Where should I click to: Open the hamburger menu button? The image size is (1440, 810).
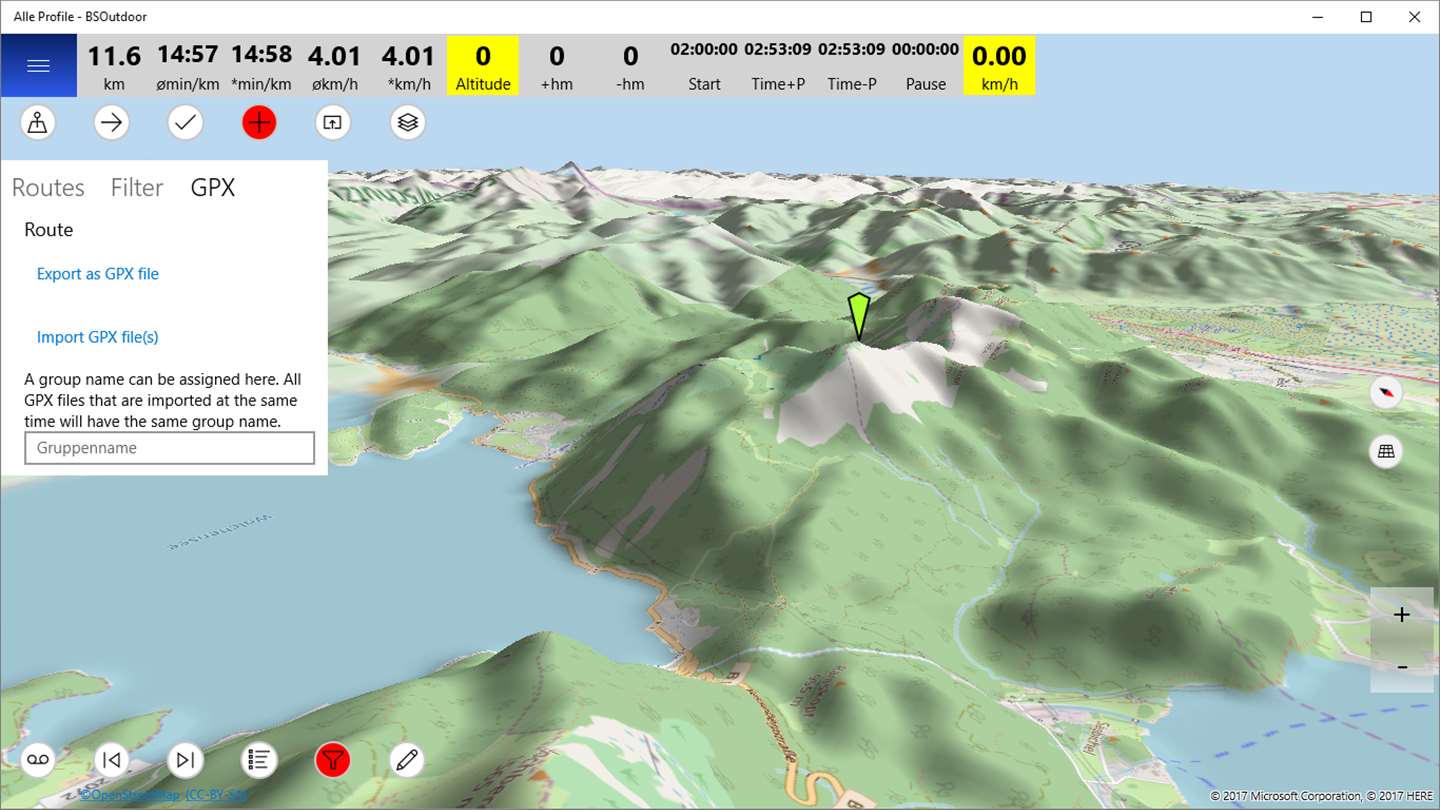point(38,66)
